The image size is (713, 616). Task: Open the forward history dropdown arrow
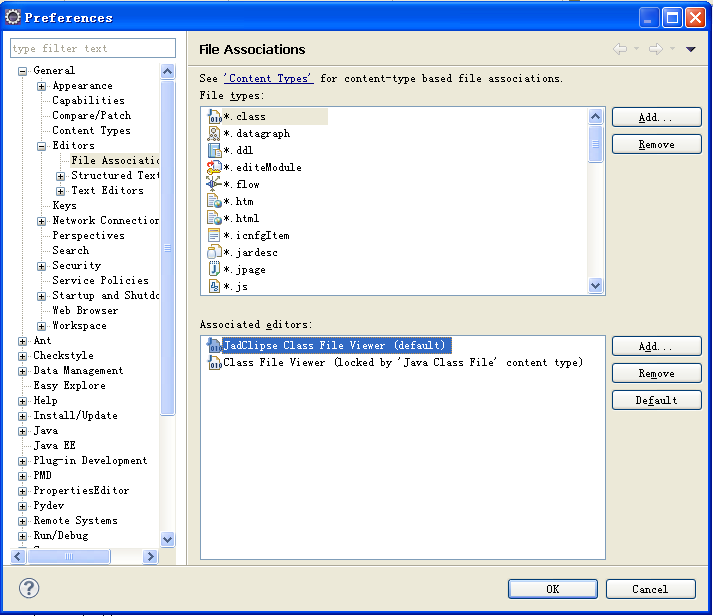point(672,49)
